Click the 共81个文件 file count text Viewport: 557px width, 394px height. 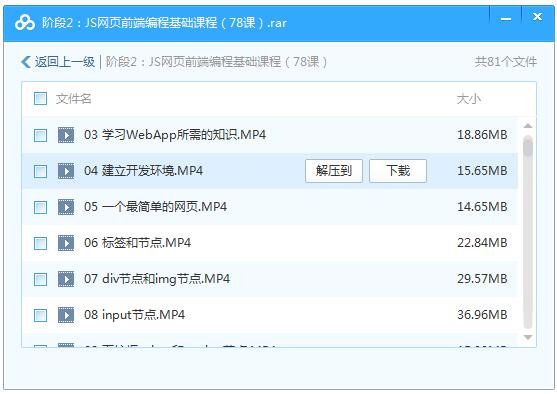click(506, 62)
